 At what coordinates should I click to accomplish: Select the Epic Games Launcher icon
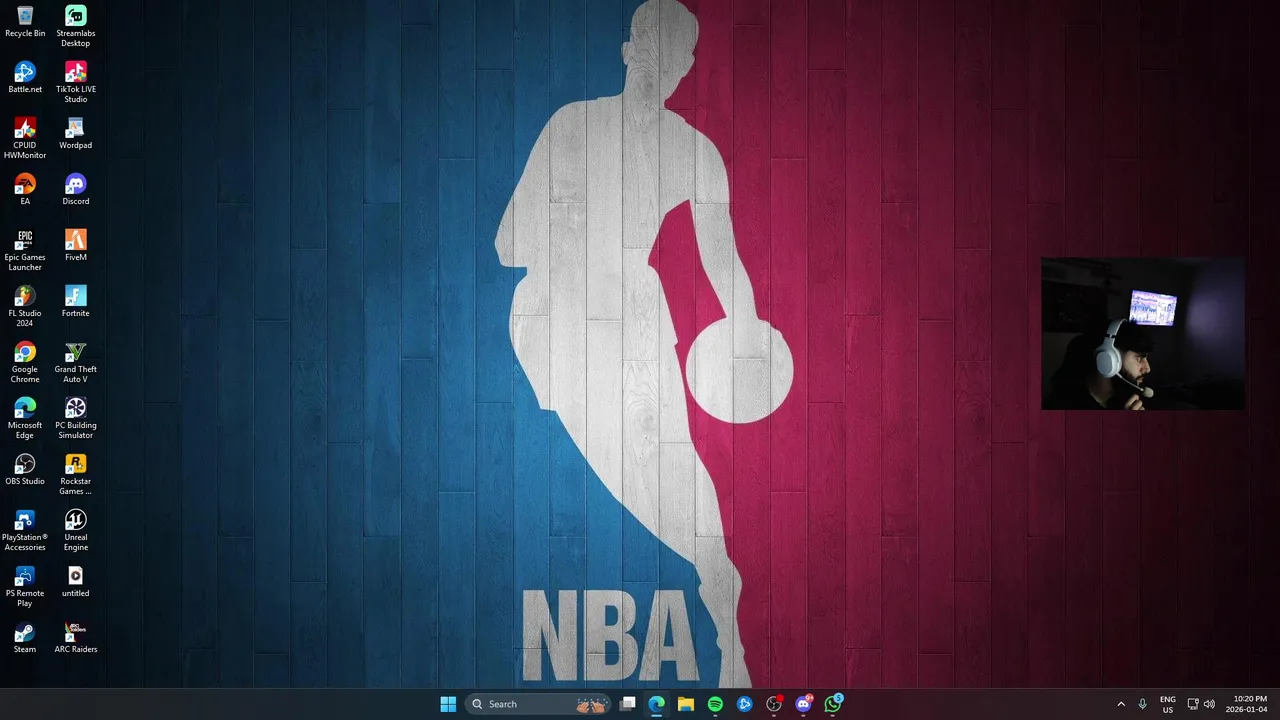tap(25, 250)
